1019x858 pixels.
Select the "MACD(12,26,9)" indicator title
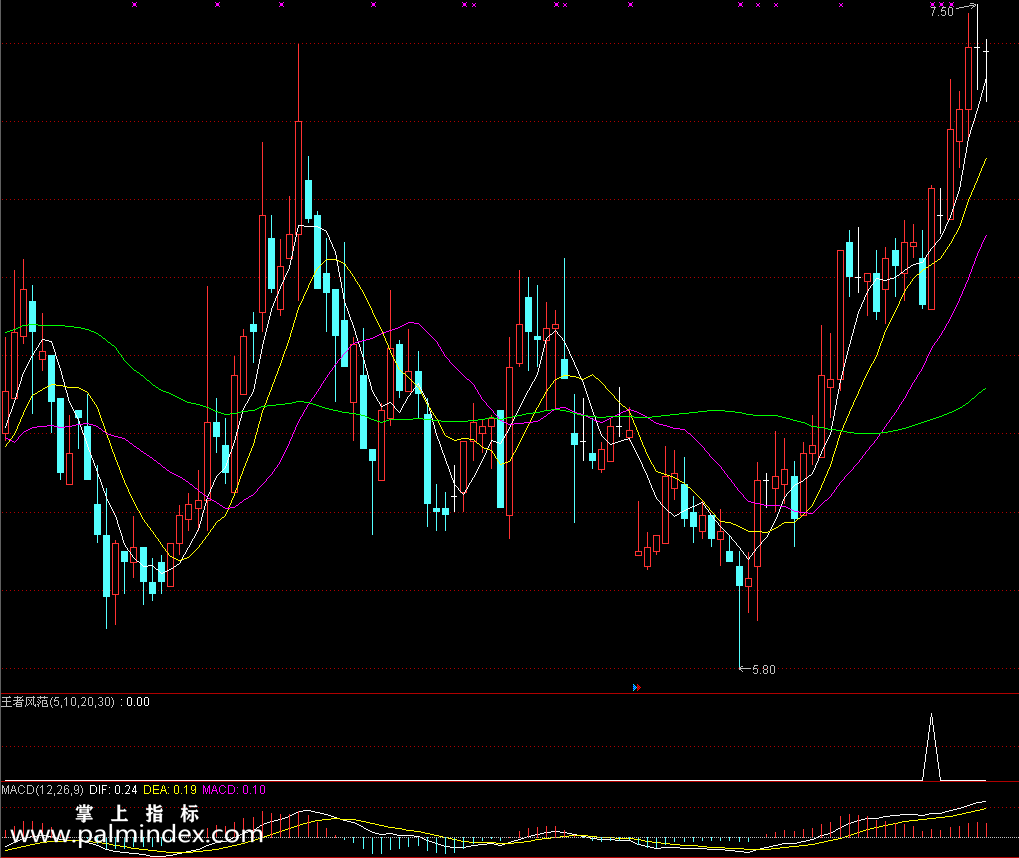pyautogui.click(x=42, y=790)
